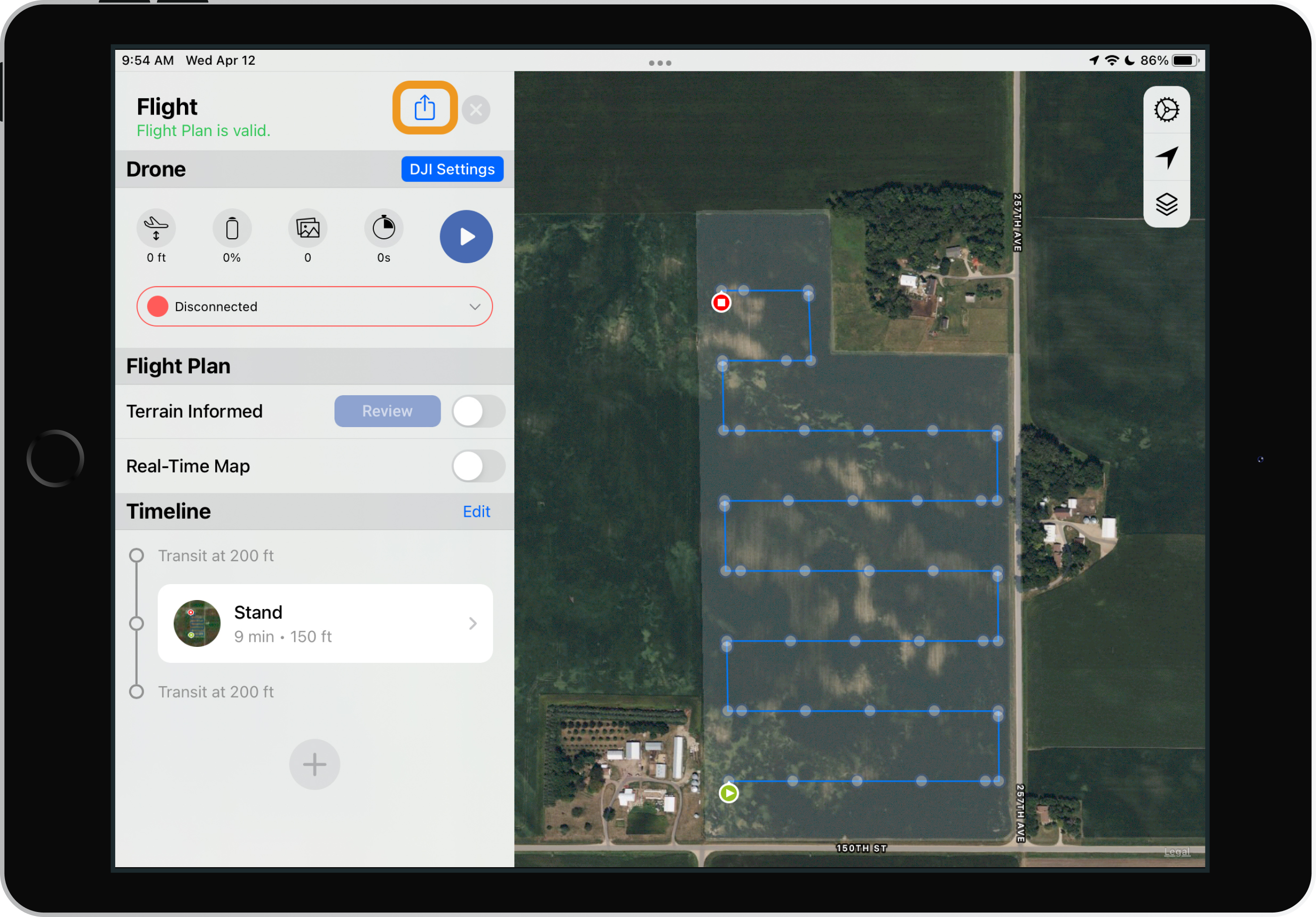Image resolution: width=1316 pixels, height=917 pixels.
Task: Select first Transit at 200 ft entry
Action: point(216,555)
